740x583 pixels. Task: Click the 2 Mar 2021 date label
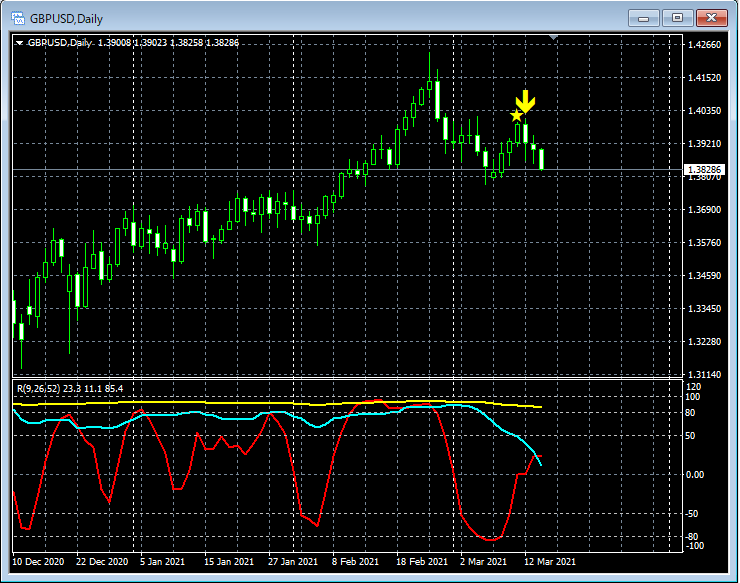pos(483,562)
